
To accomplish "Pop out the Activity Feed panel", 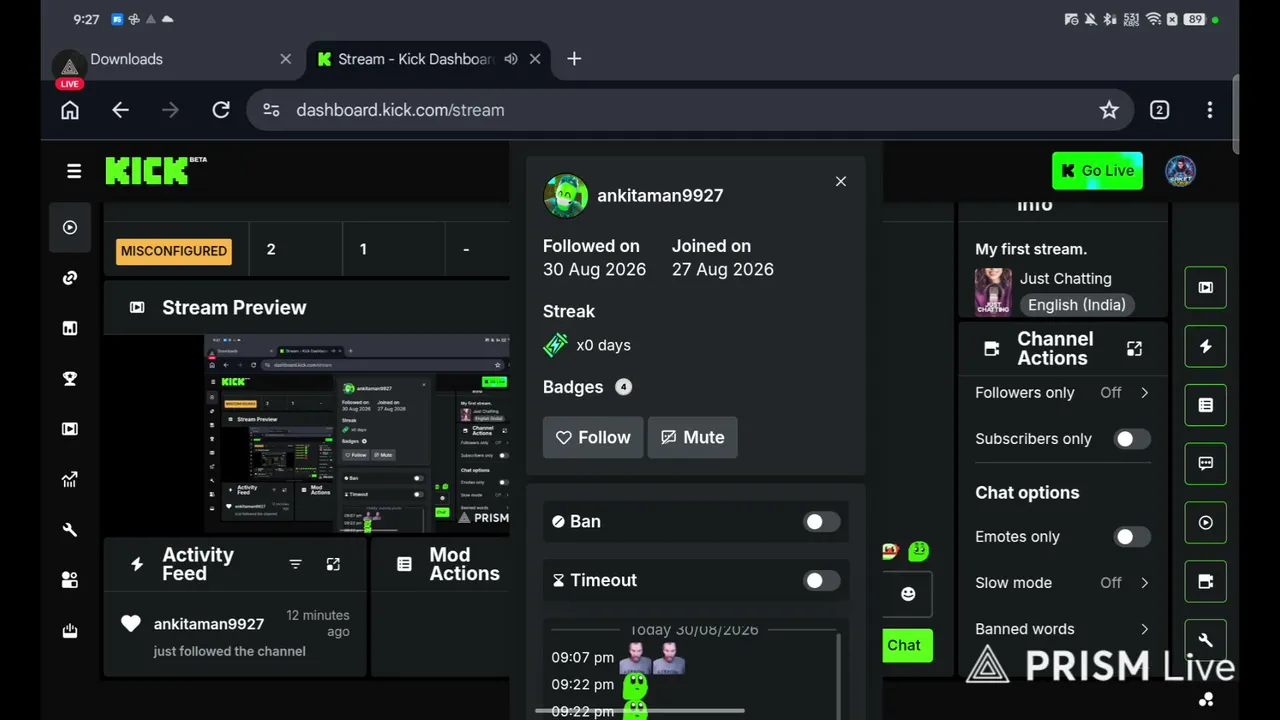I will pyautogui.click(x=333, y=565).
